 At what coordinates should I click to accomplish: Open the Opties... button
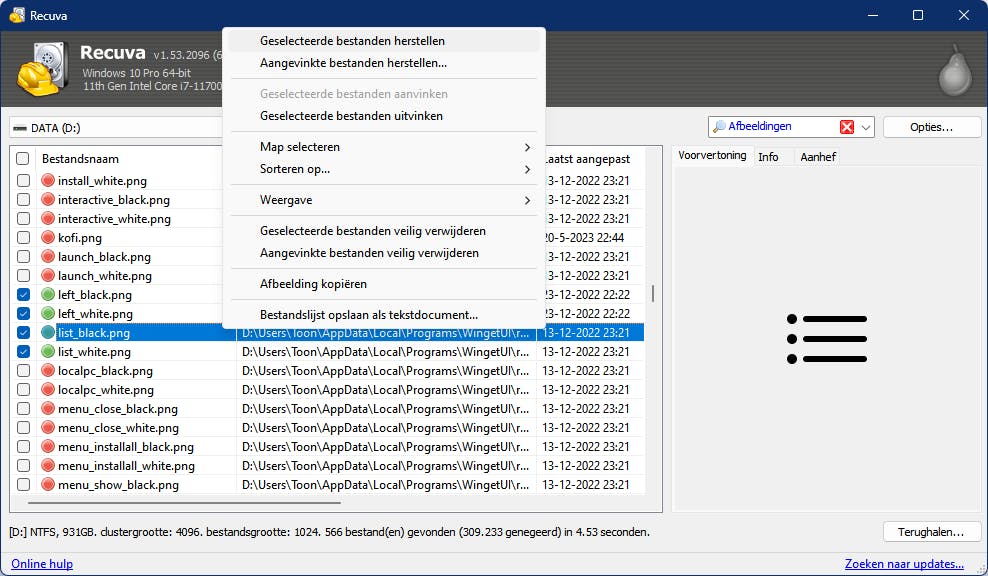[931, 127]
